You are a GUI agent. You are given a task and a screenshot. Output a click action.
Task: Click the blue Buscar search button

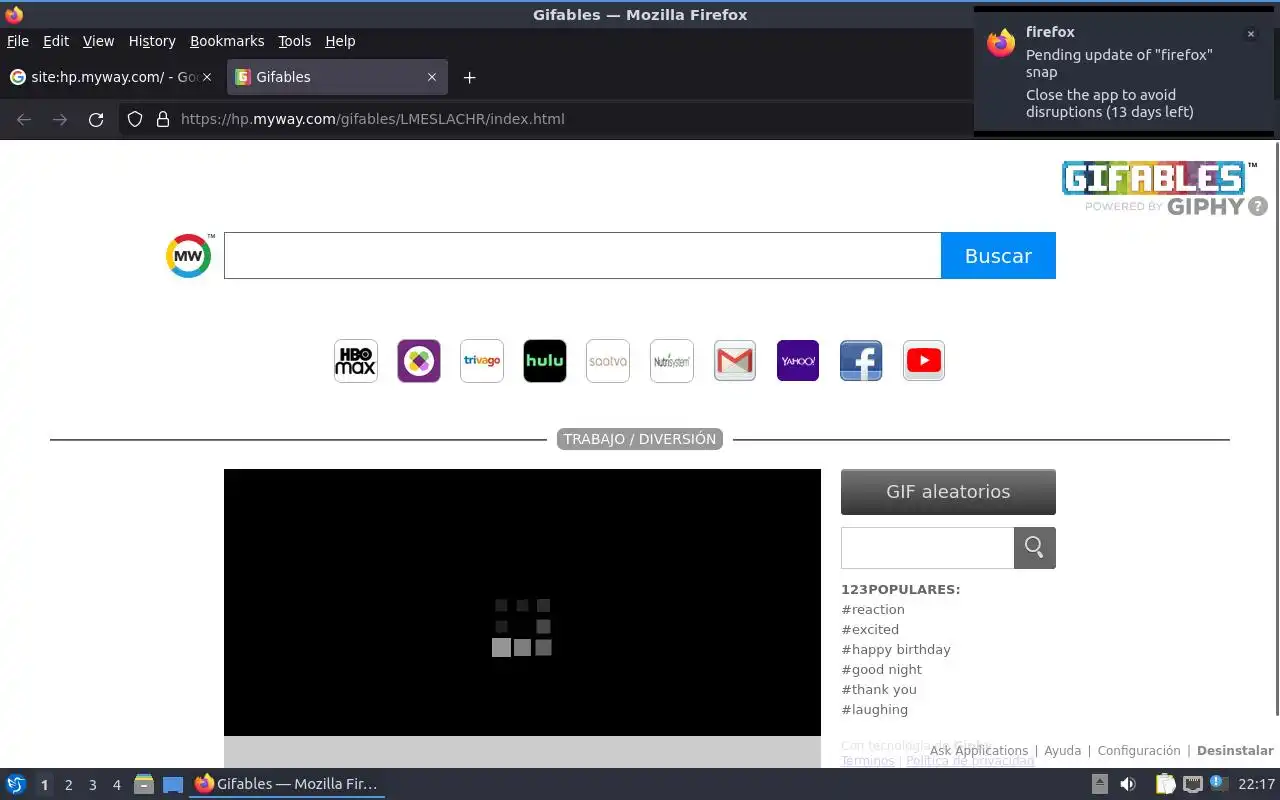998,256
